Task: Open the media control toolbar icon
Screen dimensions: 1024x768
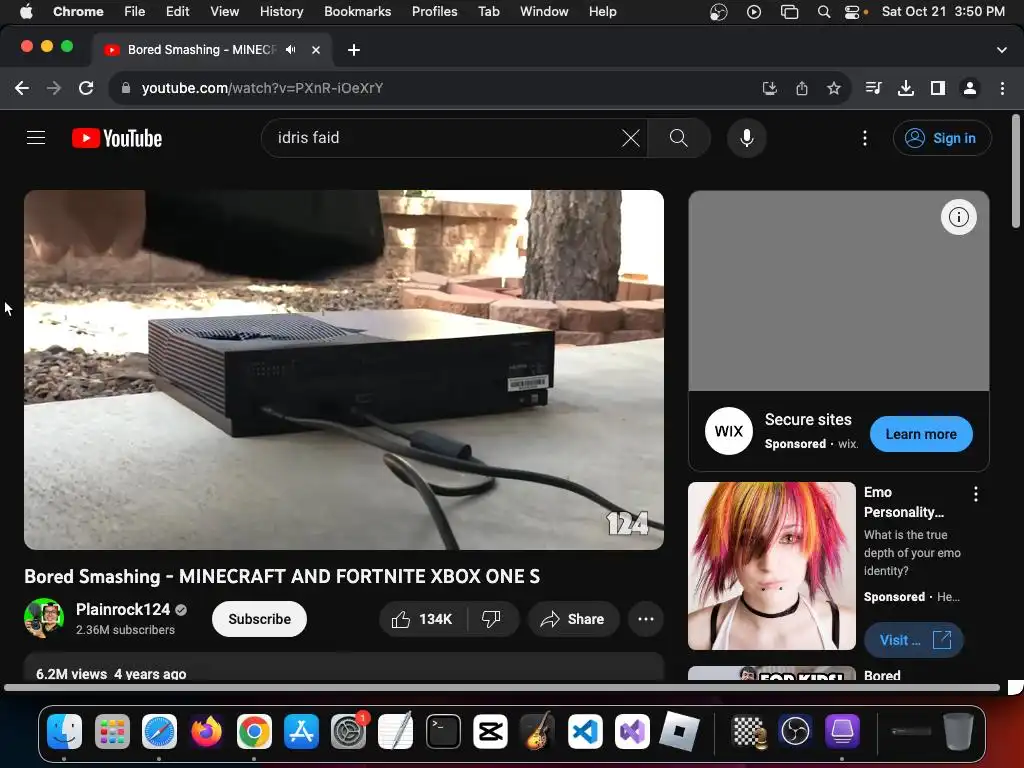Action: (x=873, y=88)
